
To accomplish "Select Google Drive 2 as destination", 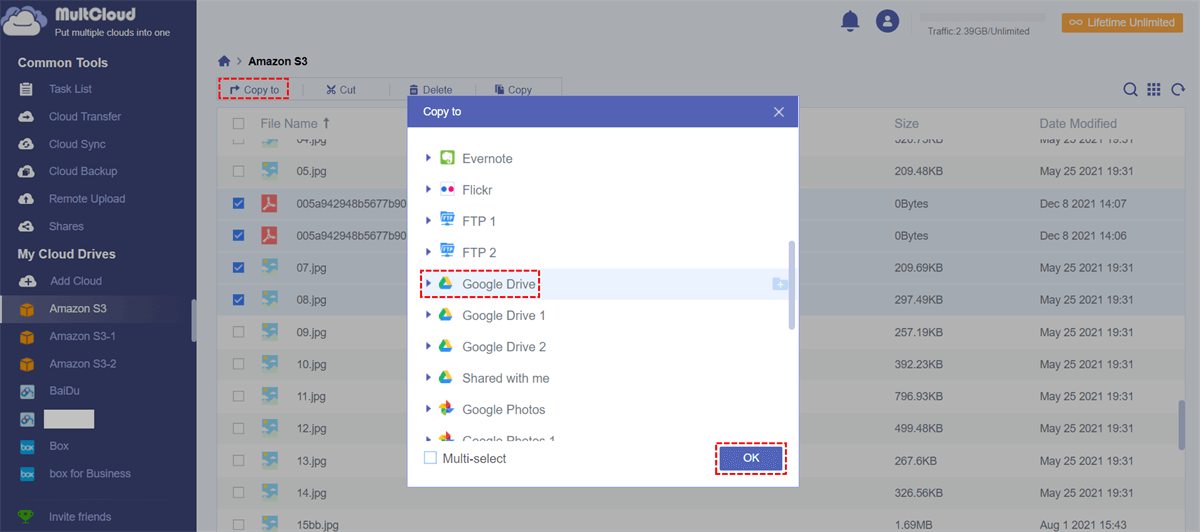I will 504,347.
